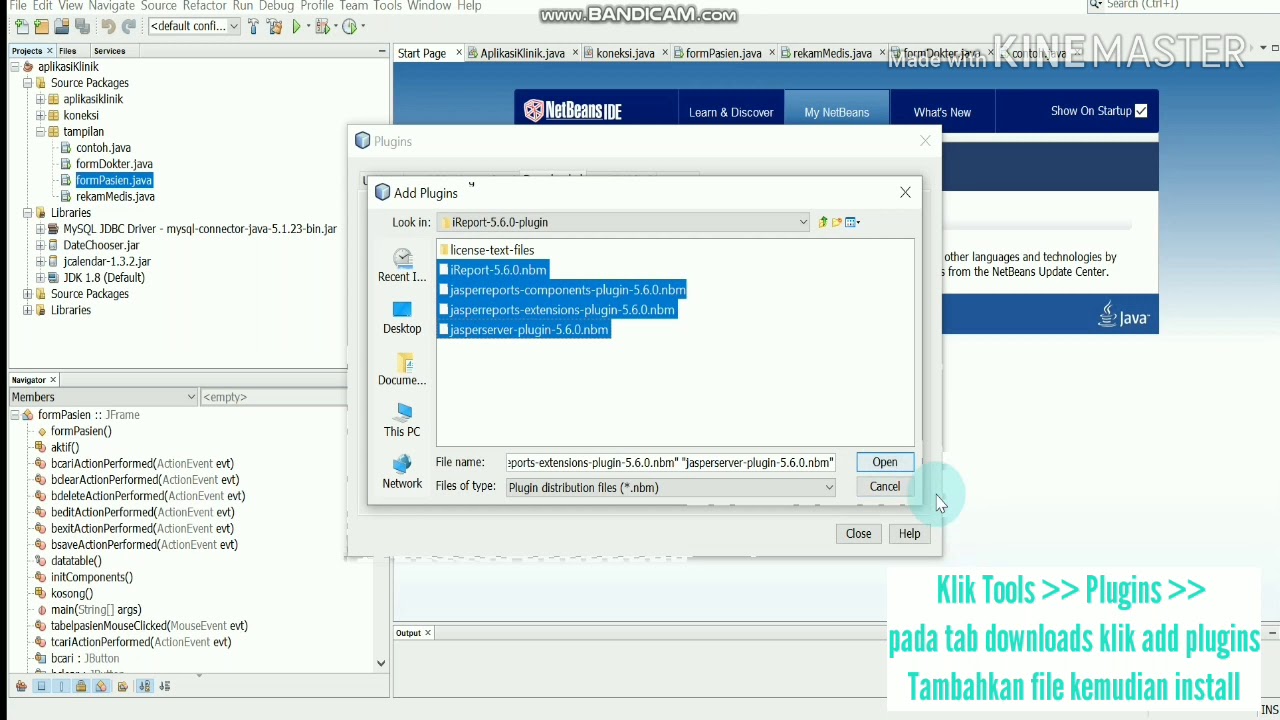Image resolution: width=1280 pixels, height=720 pixels.
Task: Click Open Project icon in toolbar
Action: coord(62,27)
